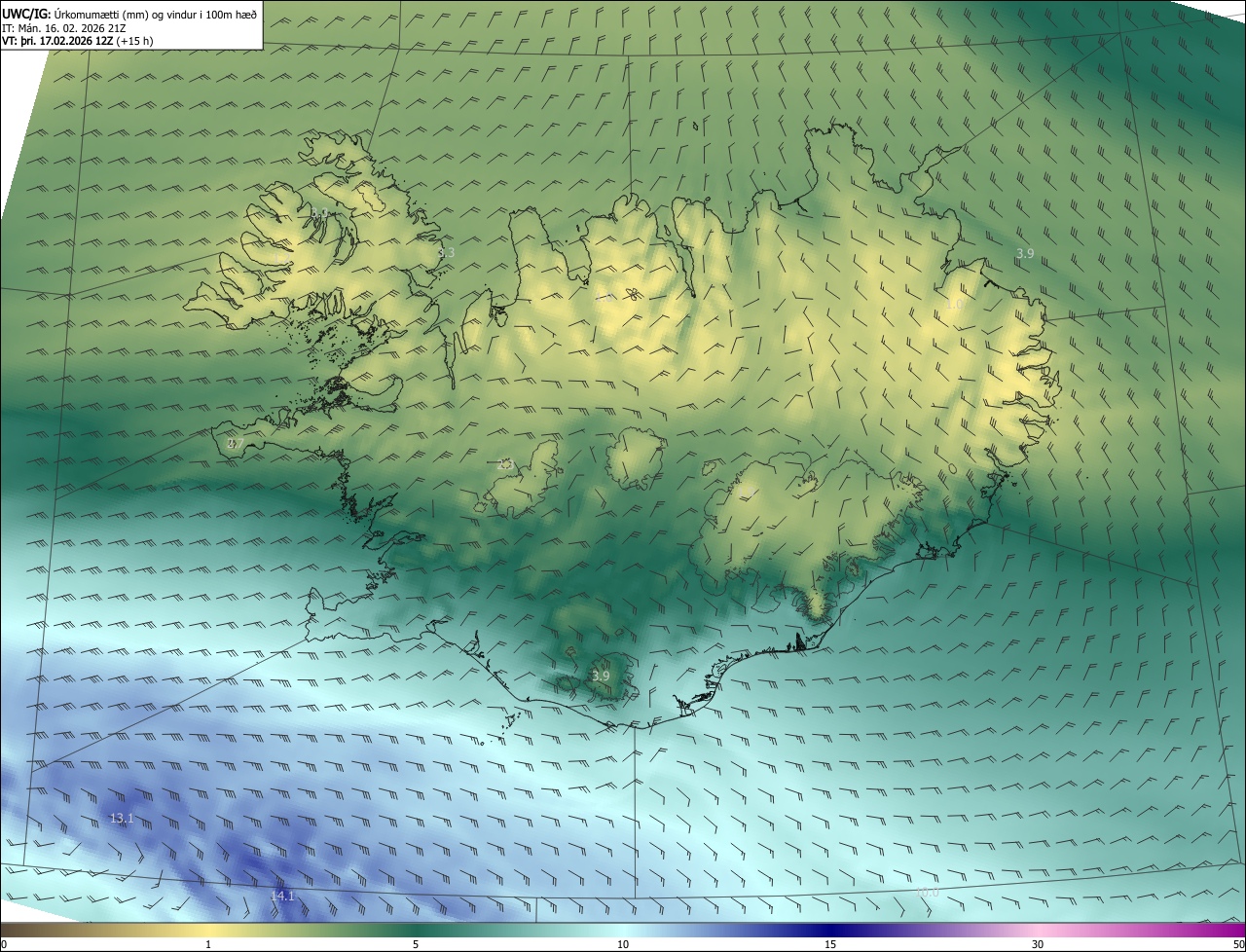
Task: Click the 13.1 value label on the map
Action: click(121, 819)
